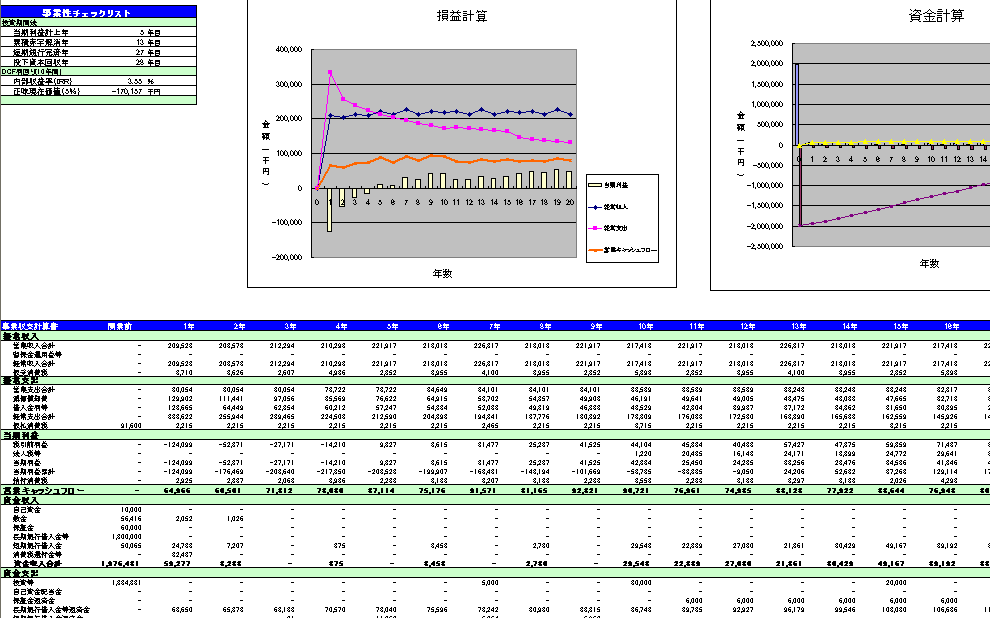990x618 pixels.
Task: Select the 2,052 cell in the 1年 column
Action: pyautogui.click(x=184, y=518)
